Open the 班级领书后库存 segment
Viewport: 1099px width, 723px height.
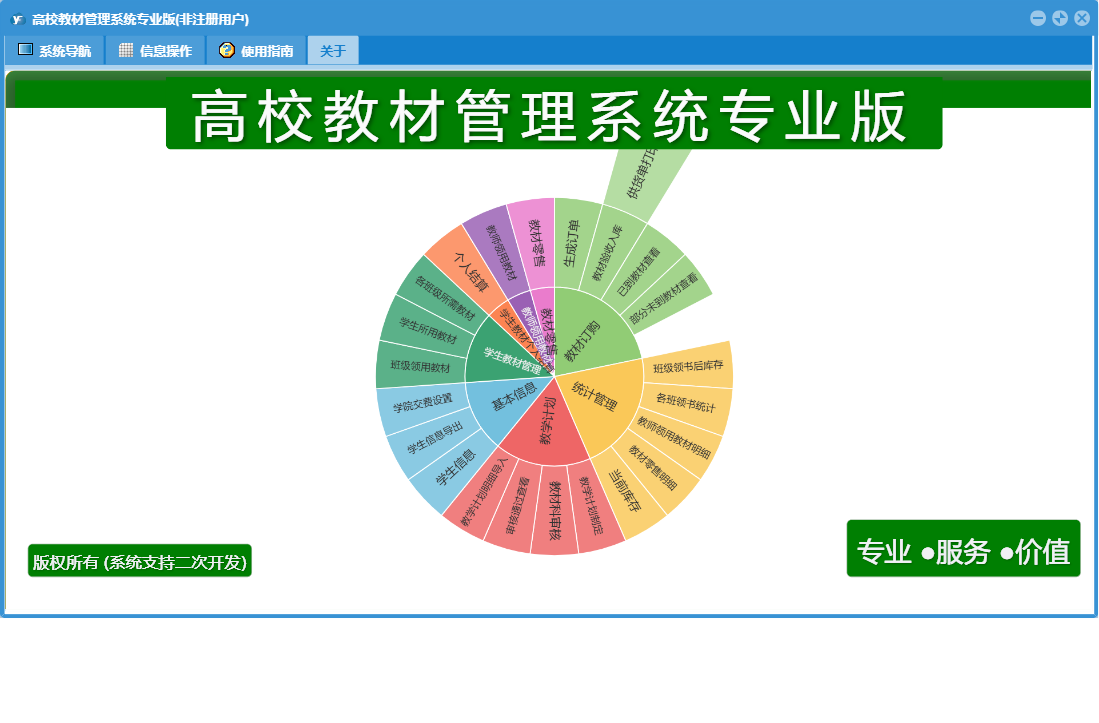pyautogui.click(x=688, y=366)
